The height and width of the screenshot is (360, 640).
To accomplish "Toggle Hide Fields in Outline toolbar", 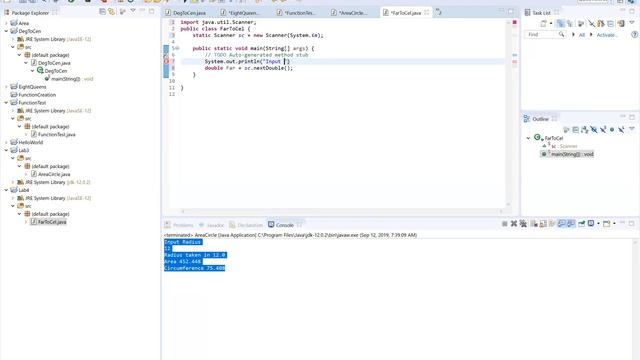I will click(593, 130).
